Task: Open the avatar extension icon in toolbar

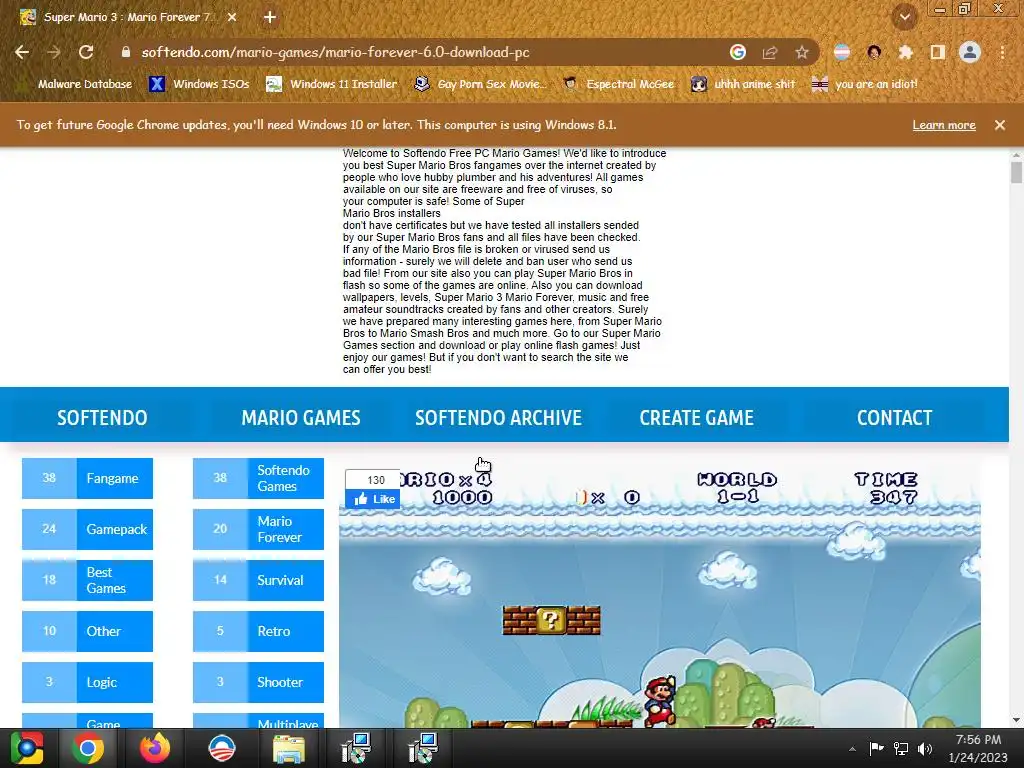Action: (874, 52)
